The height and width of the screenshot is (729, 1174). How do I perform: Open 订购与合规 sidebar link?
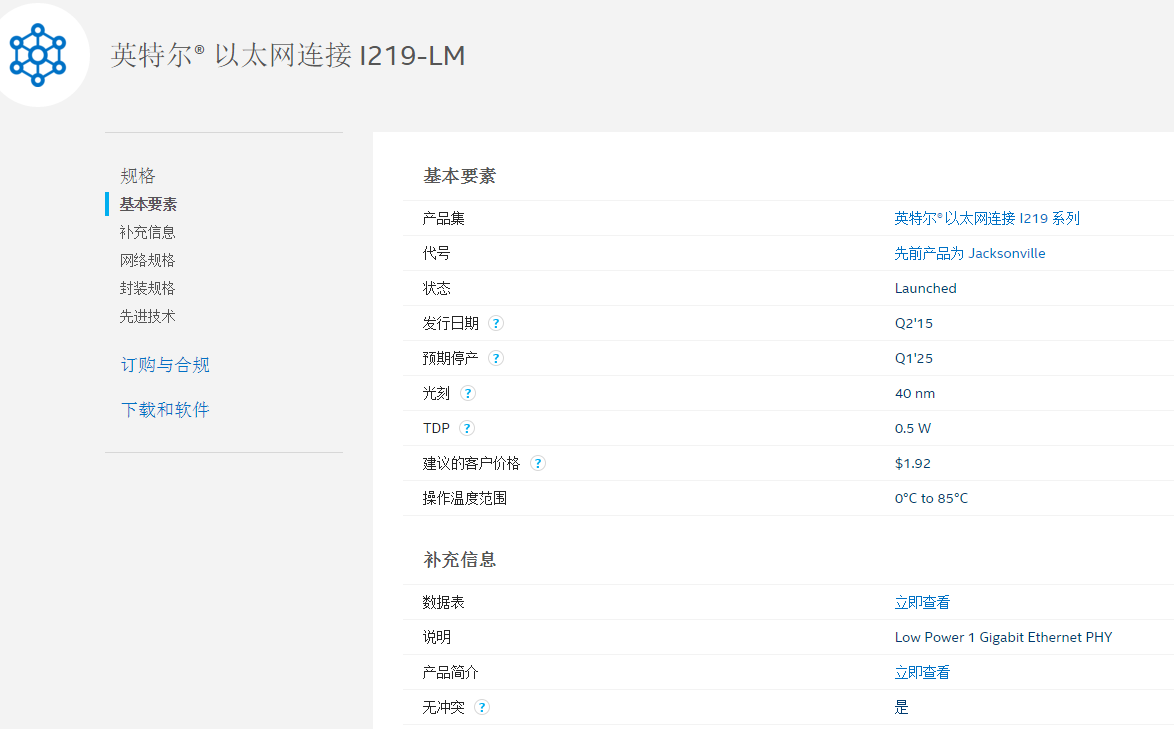(x=165, y=365)
